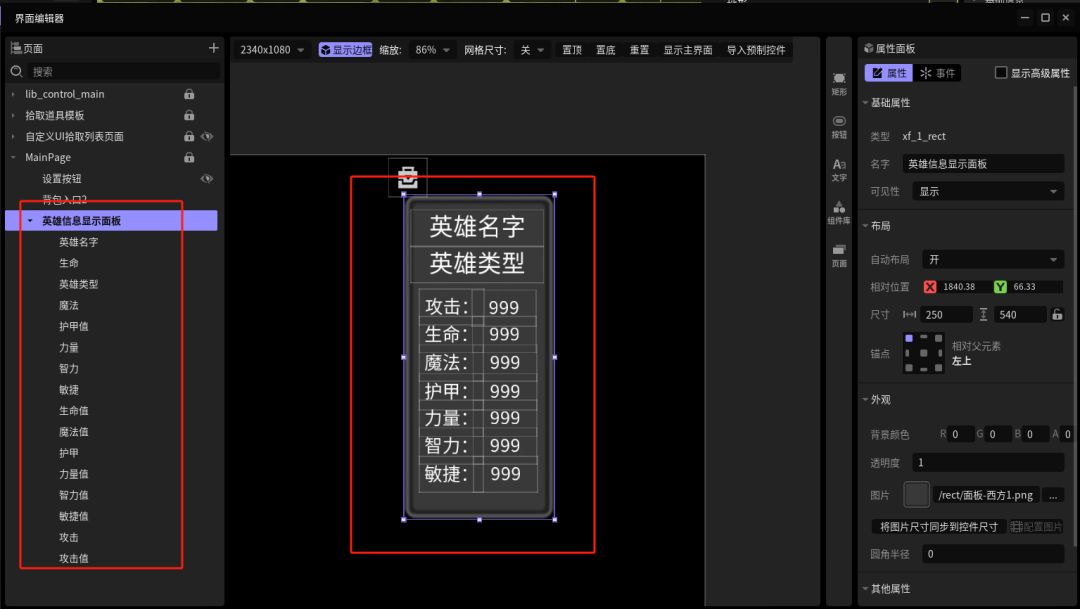The height and width of the screenshot is (609, 1080).
Task: Toggle visibility of 自定义UI拾取列表页面
Action: [x=207, y=136]
